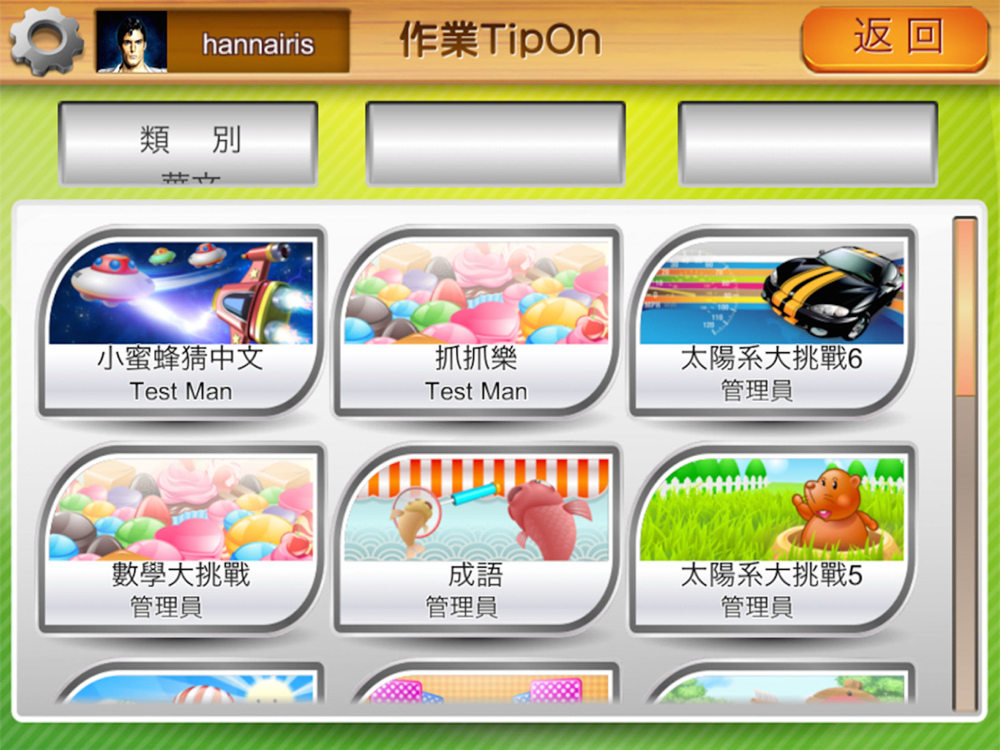Open 數學大挑戰 candy game tile

[x=182, y=538]
